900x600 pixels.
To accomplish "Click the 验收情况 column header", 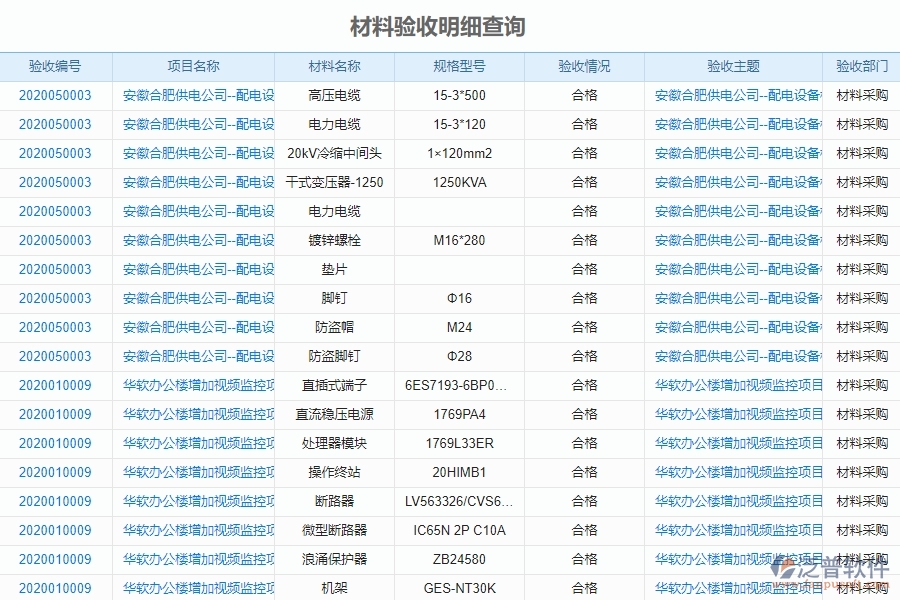I will 584,67.
